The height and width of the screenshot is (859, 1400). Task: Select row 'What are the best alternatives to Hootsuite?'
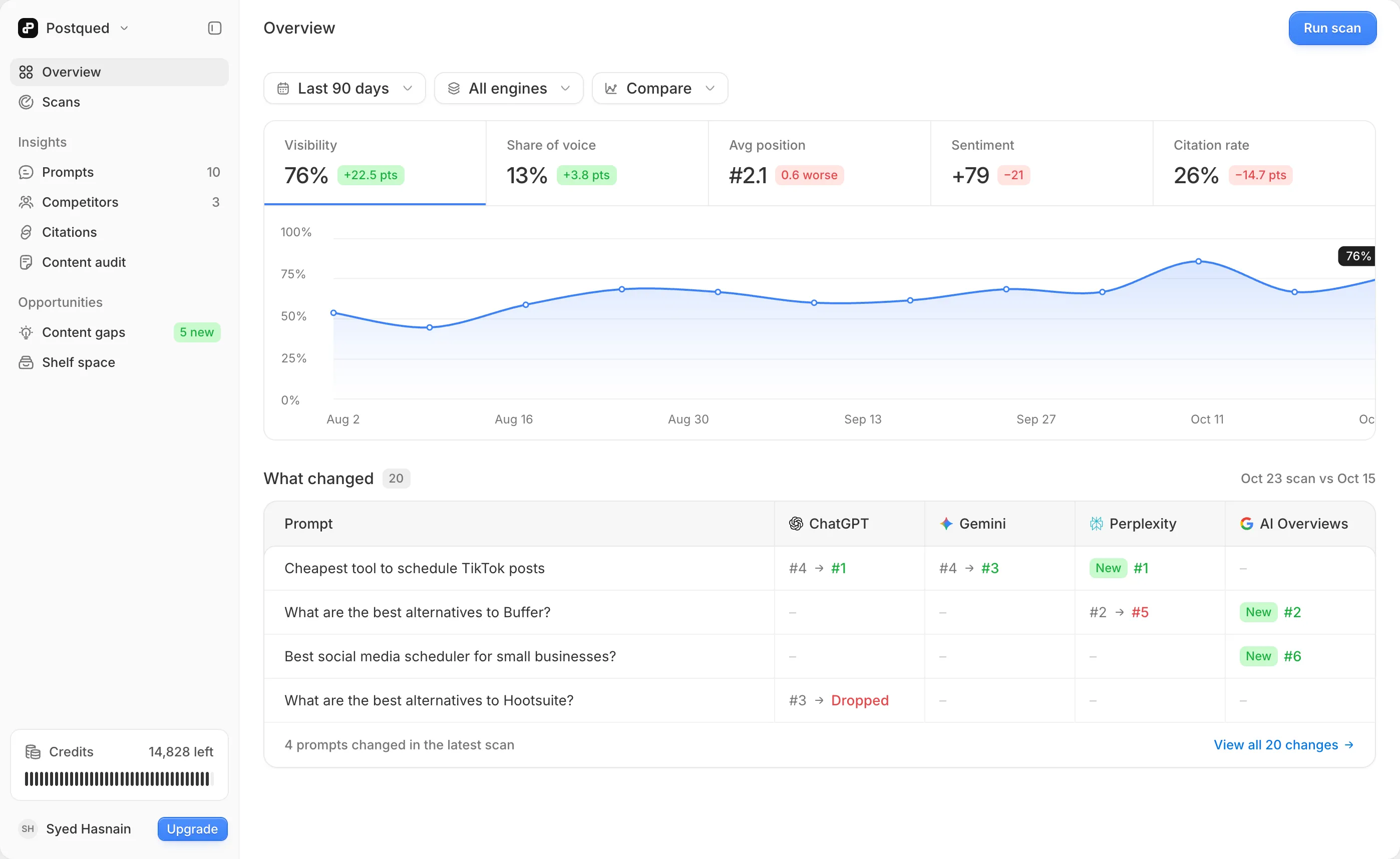coord(819,700)
